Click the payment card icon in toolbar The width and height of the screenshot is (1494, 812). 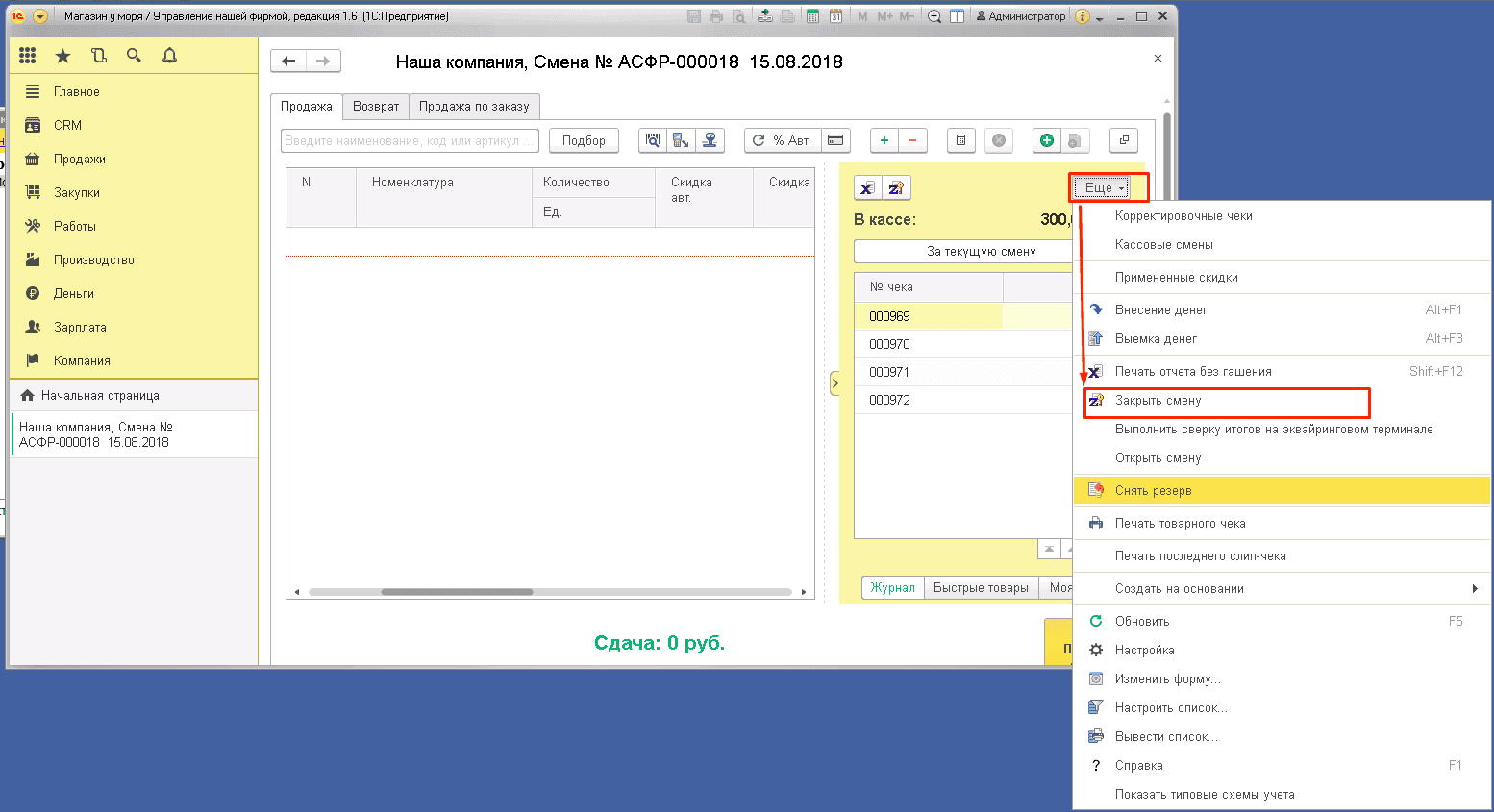pyautogui.click(x=835, y=140)
